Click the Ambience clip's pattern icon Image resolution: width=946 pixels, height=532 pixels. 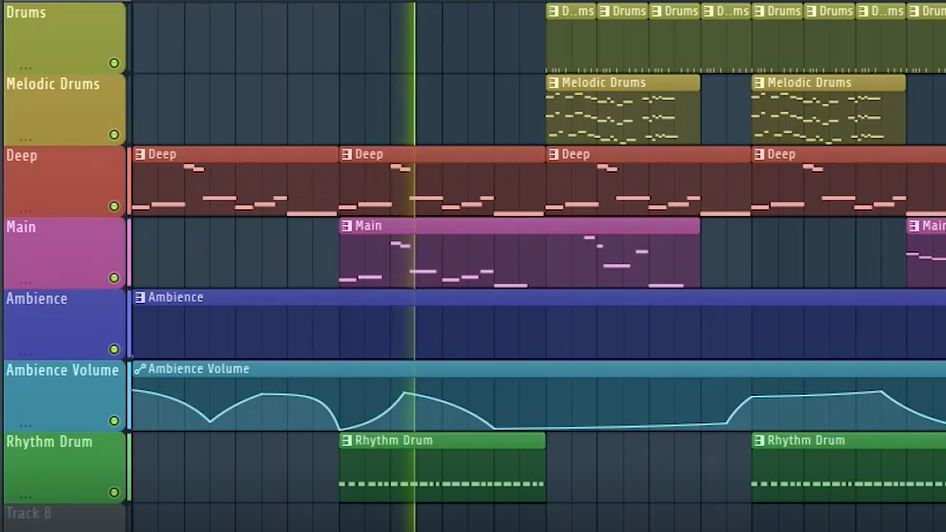tap(140, 297)
